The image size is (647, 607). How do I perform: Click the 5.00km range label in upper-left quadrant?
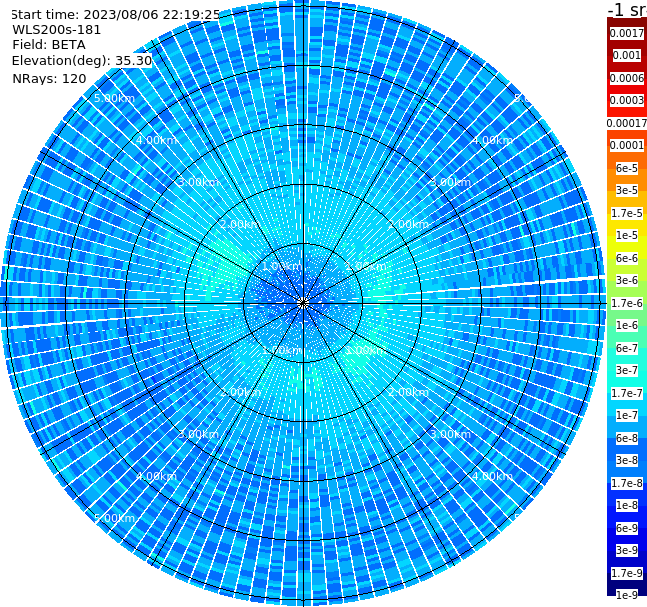(x=114, y=98)
